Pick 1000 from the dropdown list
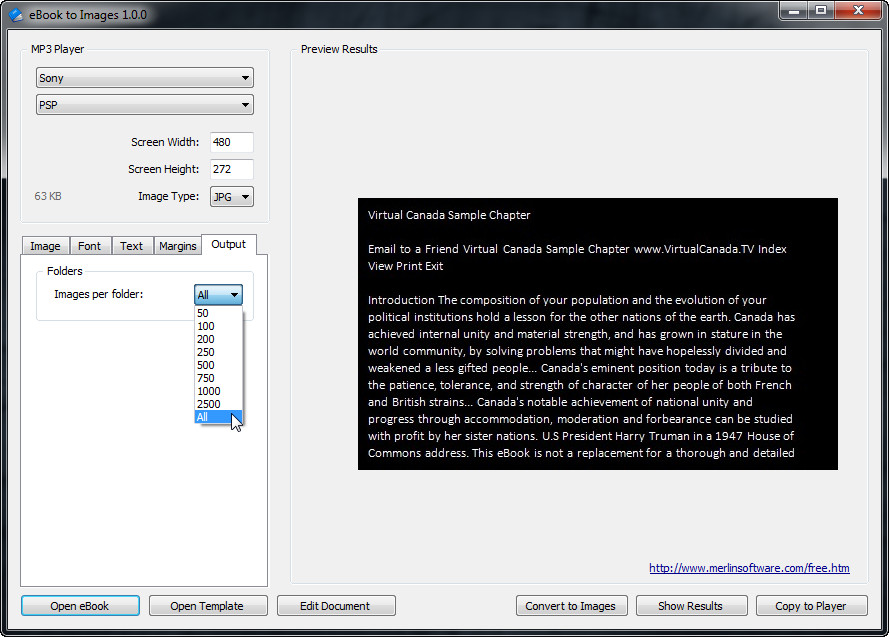 pyautogui.click(x=218, y=392)
